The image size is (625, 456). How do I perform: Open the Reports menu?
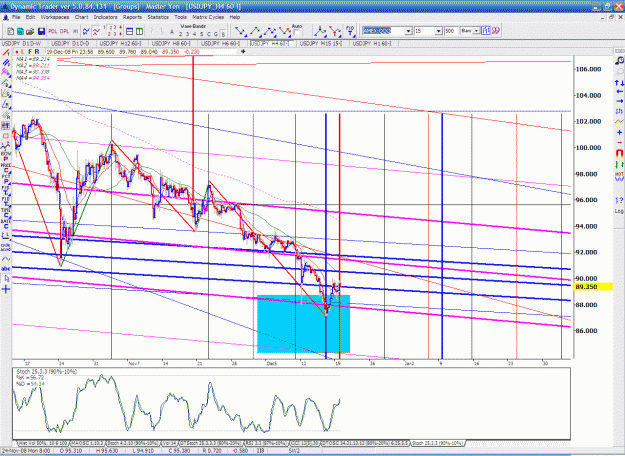[132, 17]
